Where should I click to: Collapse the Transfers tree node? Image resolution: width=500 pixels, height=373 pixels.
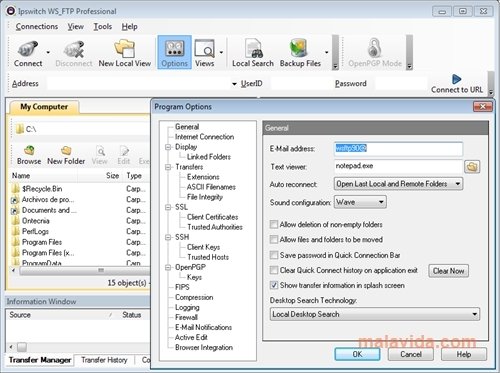pos(168,167)
